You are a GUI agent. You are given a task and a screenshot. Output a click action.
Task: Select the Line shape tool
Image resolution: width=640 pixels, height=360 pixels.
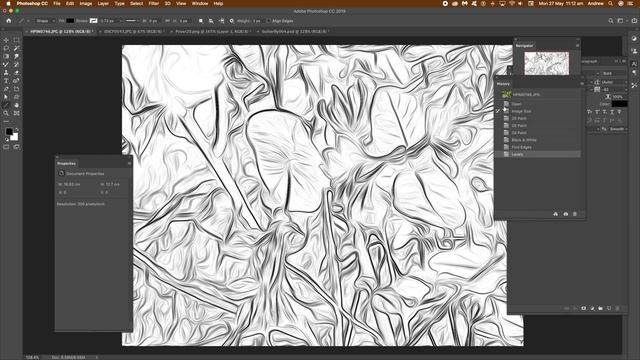[6, 105]
